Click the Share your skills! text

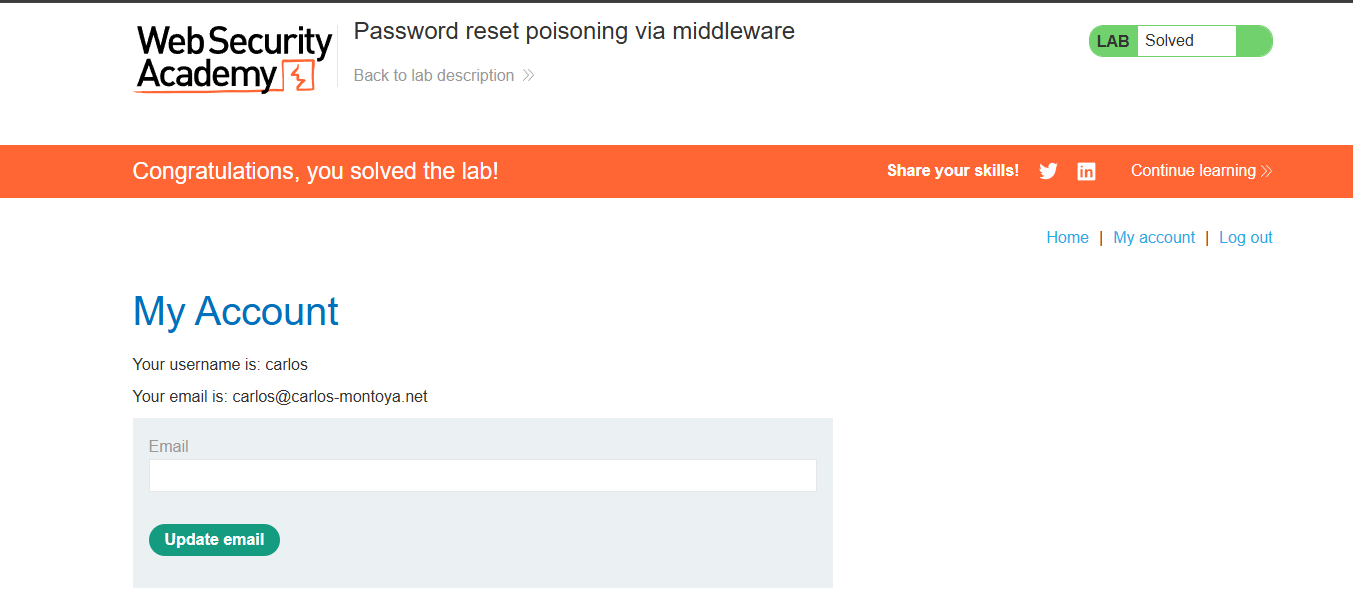952,171
